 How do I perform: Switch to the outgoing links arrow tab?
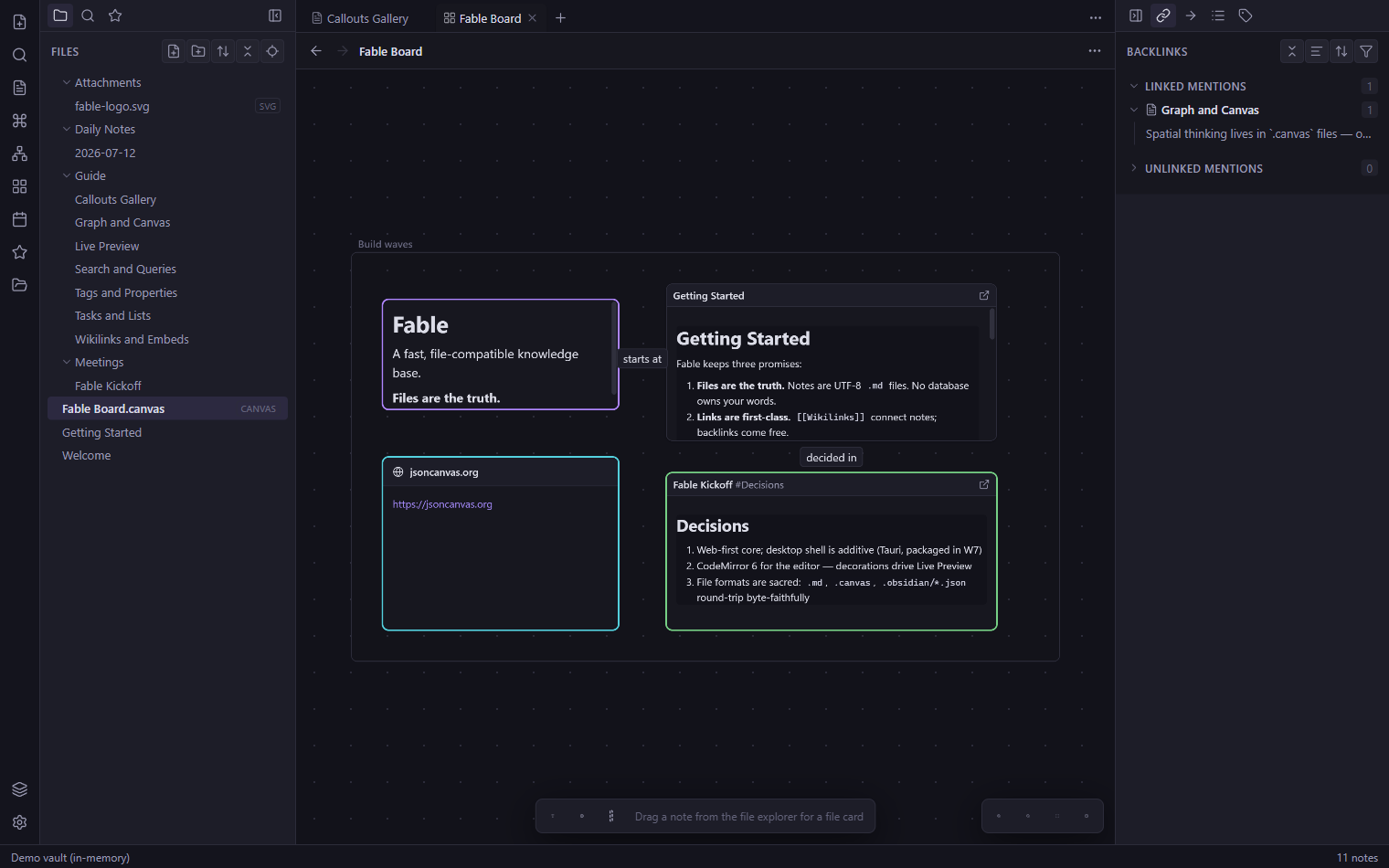pyautogui.click(x=1191, y=16)
